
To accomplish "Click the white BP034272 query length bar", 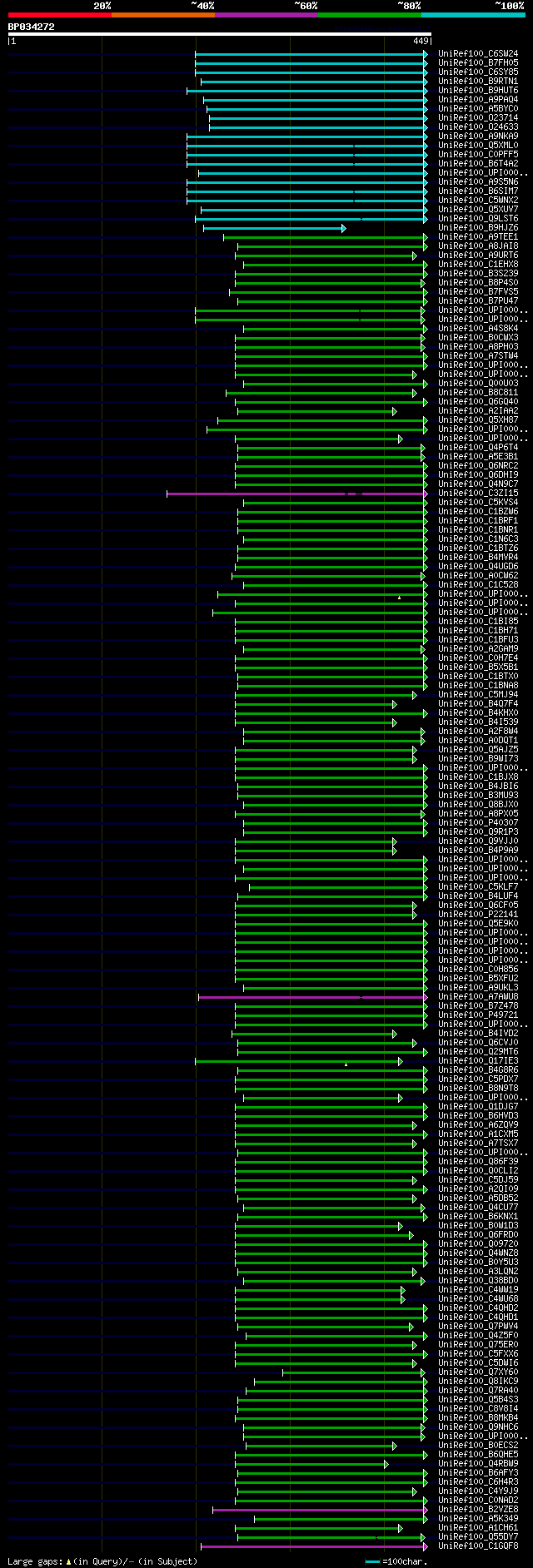I will (220, 34).
